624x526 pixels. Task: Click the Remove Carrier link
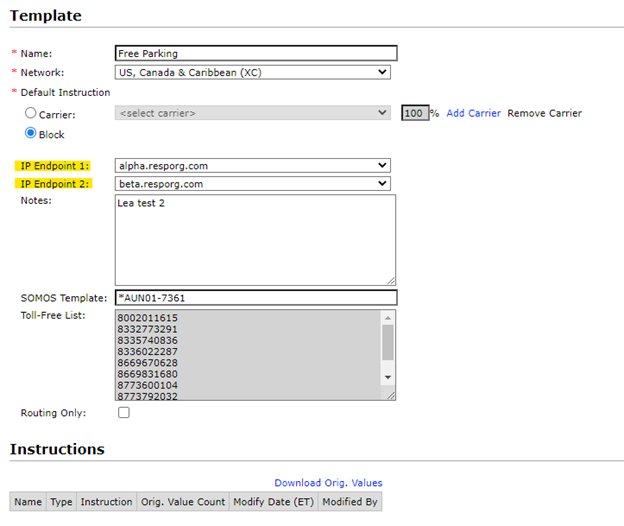(544, 113)
